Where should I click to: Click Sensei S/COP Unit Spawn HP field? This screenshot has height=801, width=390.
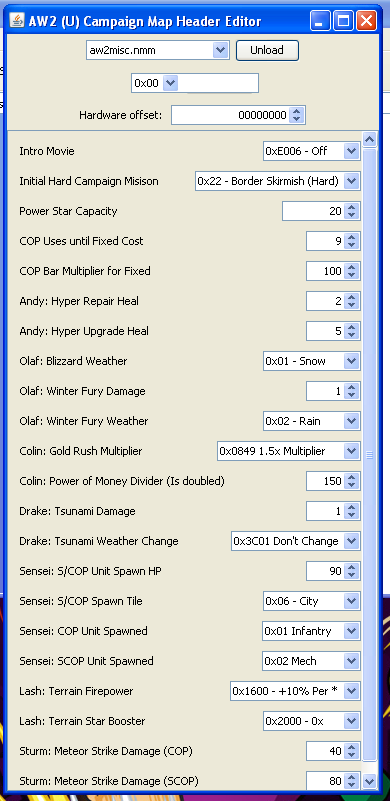(x=325, y=571)
